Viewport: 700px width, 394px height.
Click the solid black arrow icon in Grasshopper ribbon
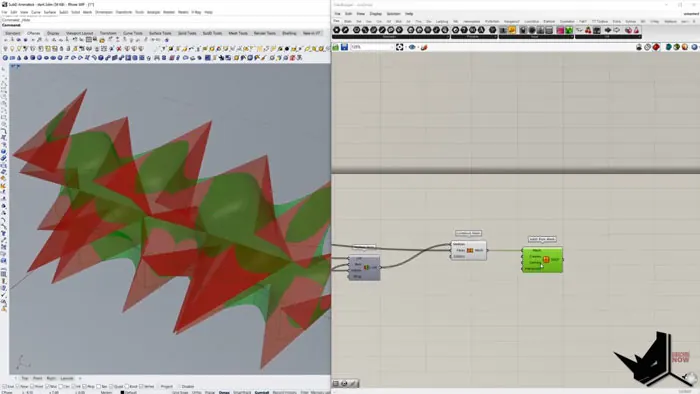608,30
